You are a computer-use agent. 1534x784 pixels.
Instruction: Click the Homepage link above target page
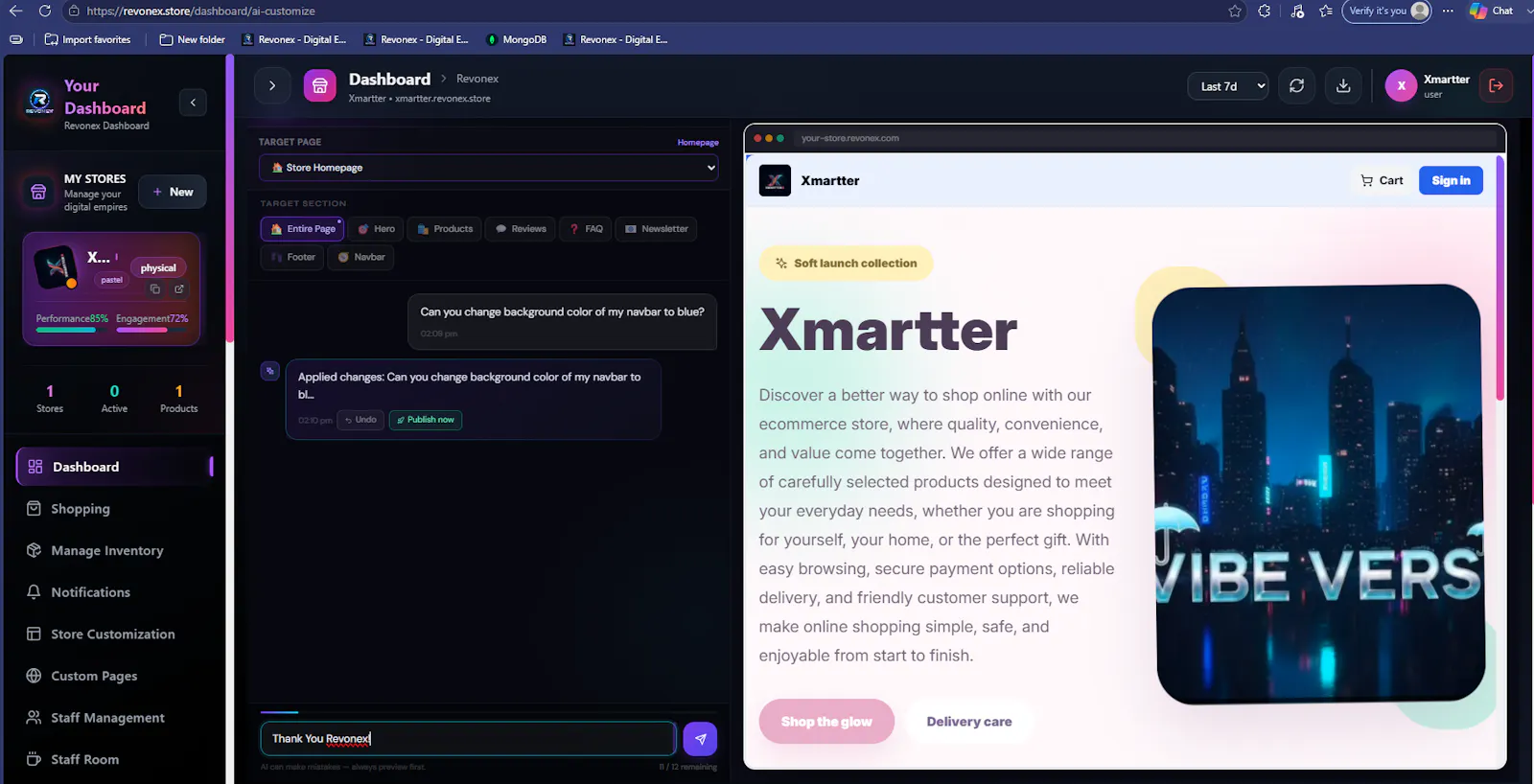(x=698, y=143)
